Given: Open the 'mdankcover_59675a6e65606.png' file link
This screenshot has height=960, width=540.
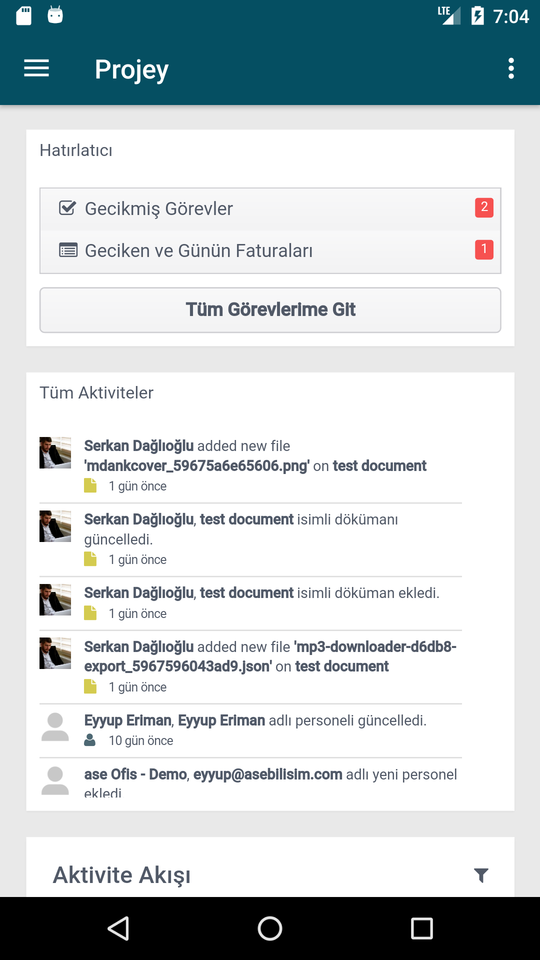Looking at the screenshot, I should pos(197,466).
